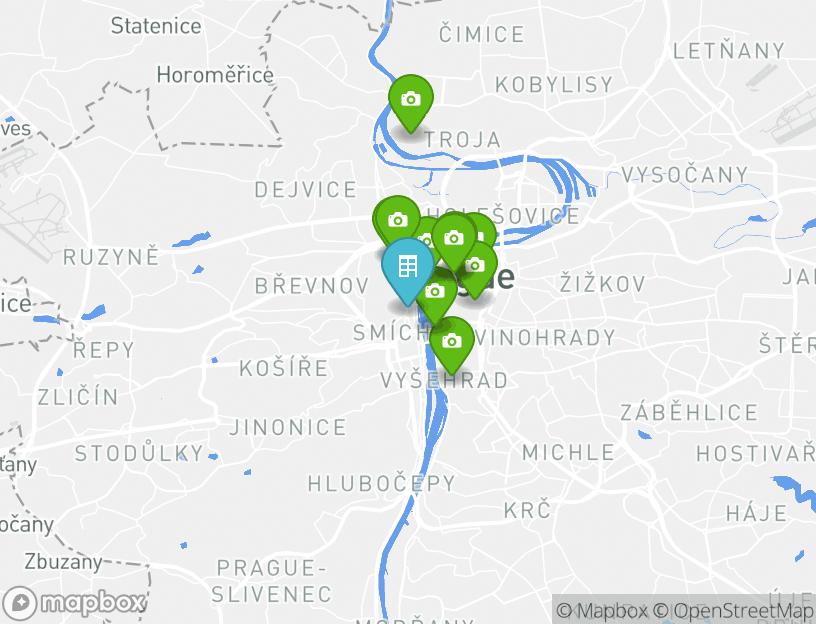Click the Žižkov district label

602,284
